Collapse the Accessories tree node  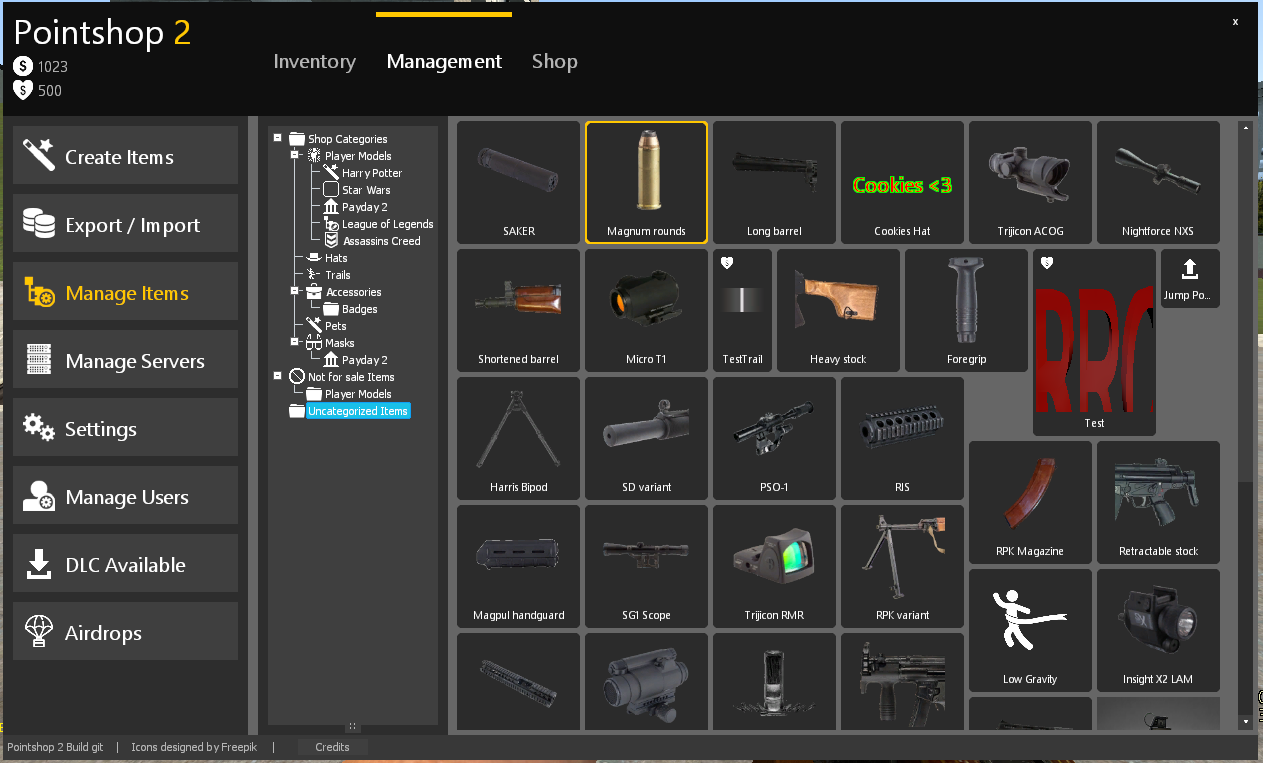click(295, 292)
